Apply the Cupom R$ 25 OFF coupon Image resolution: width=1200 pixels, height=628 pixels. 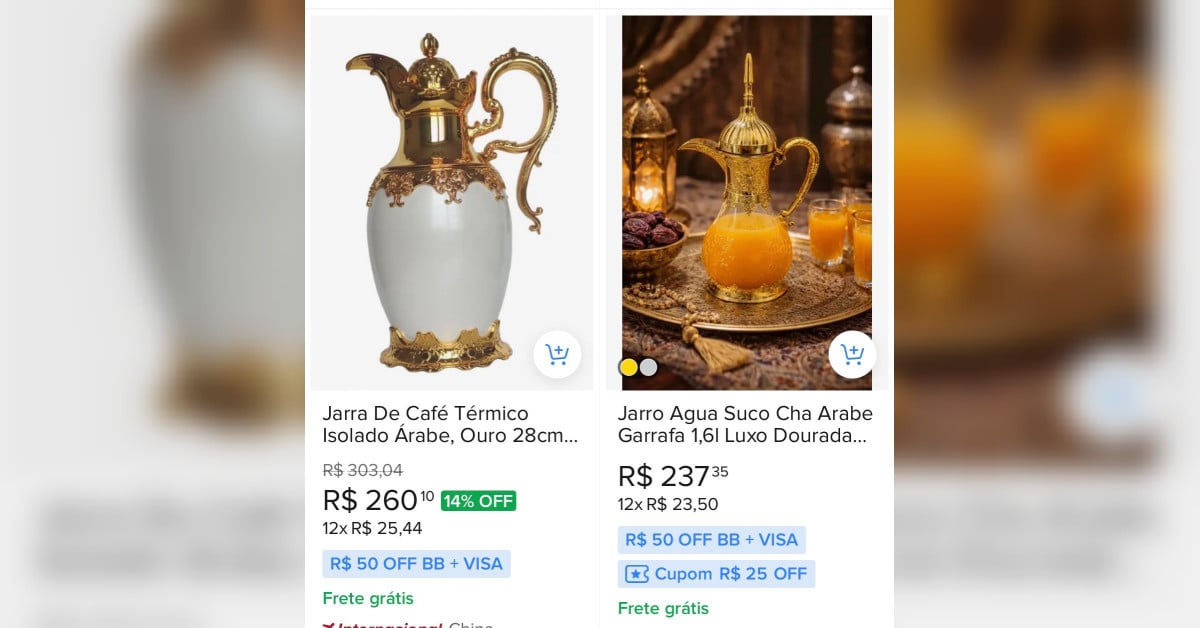[716, 574]
